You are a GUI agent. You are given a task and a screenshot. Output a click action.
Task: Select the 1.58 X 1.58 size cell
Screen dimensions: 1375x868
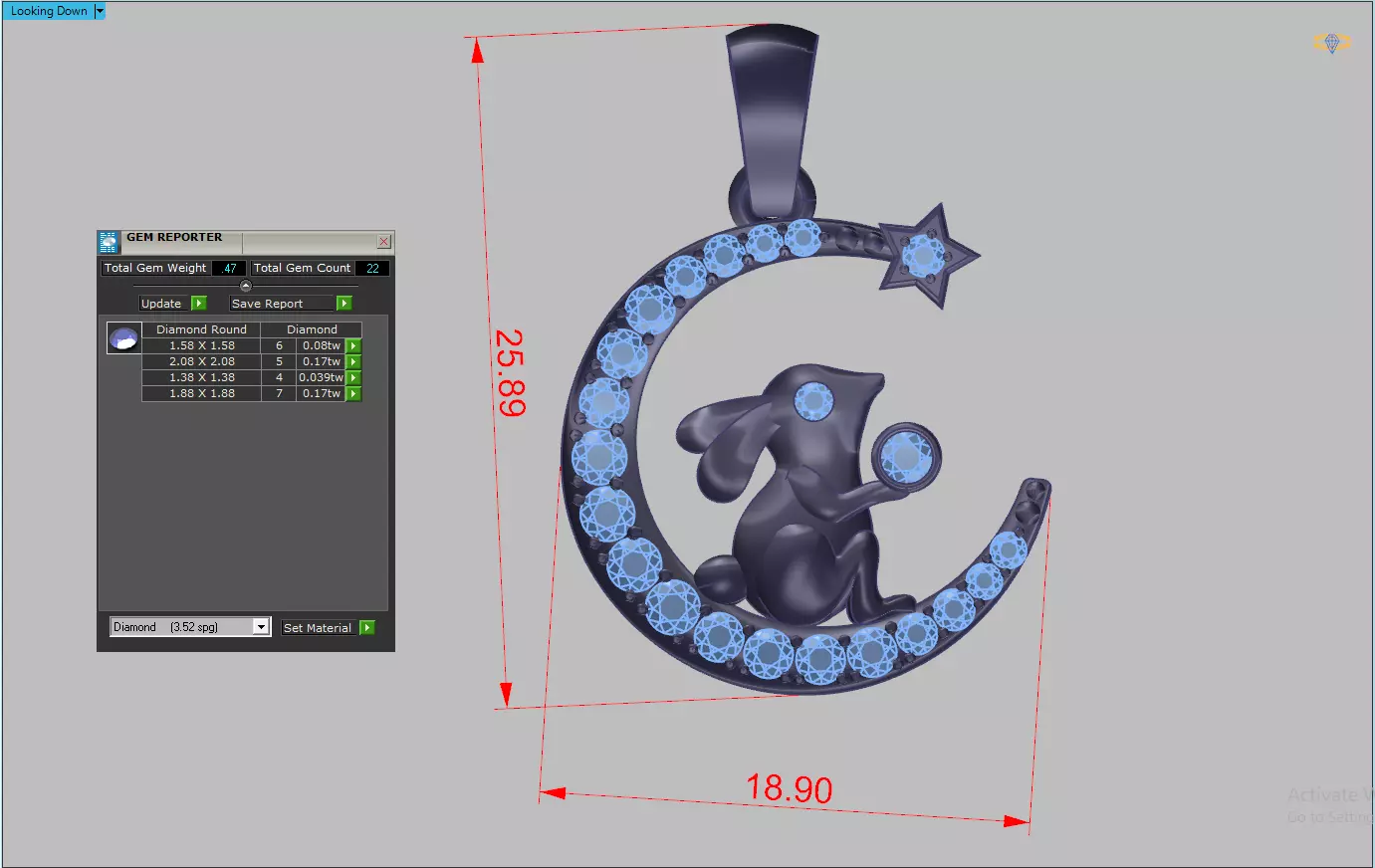pos(202,345)
